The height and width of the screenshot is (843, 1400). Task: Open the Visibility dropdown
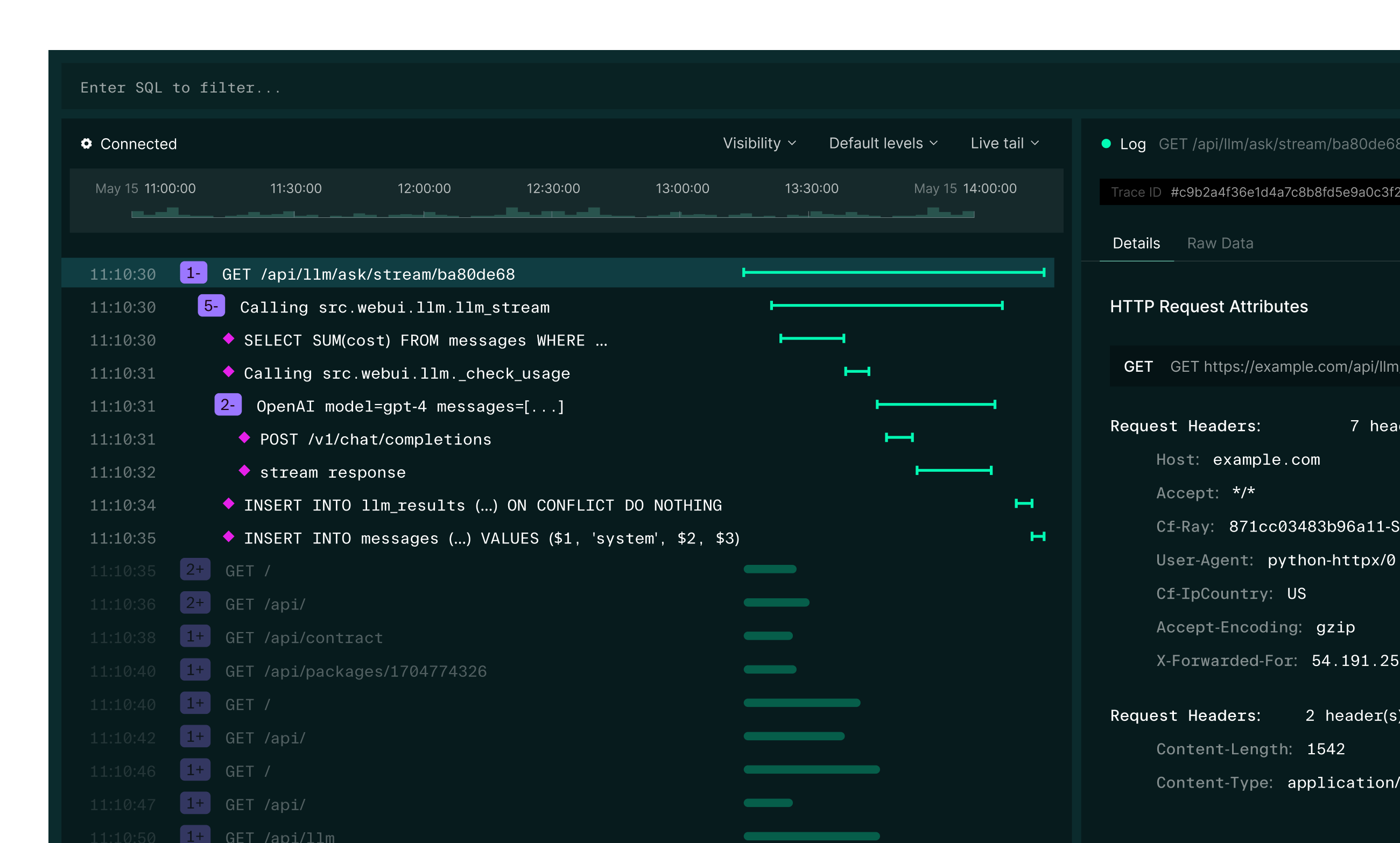coord(759,143)
